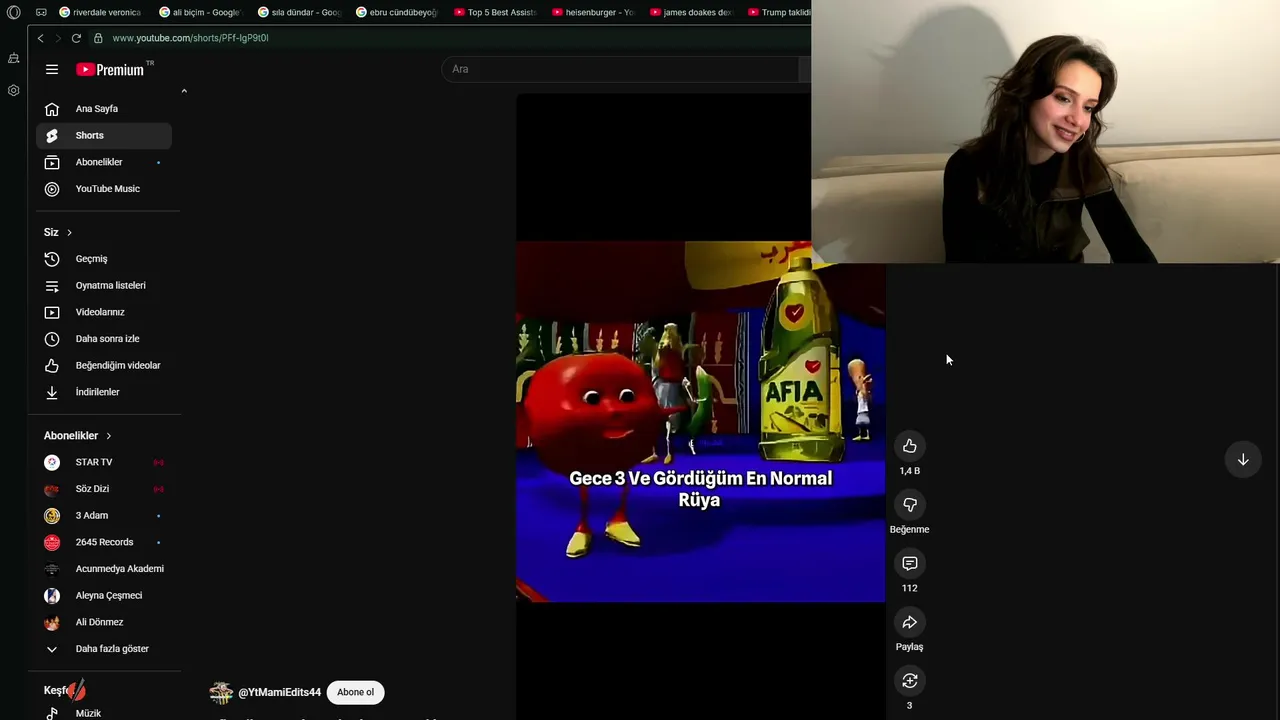Open browser sidebar extensions icon
The image size is (1280, 720).
[14, 58]
